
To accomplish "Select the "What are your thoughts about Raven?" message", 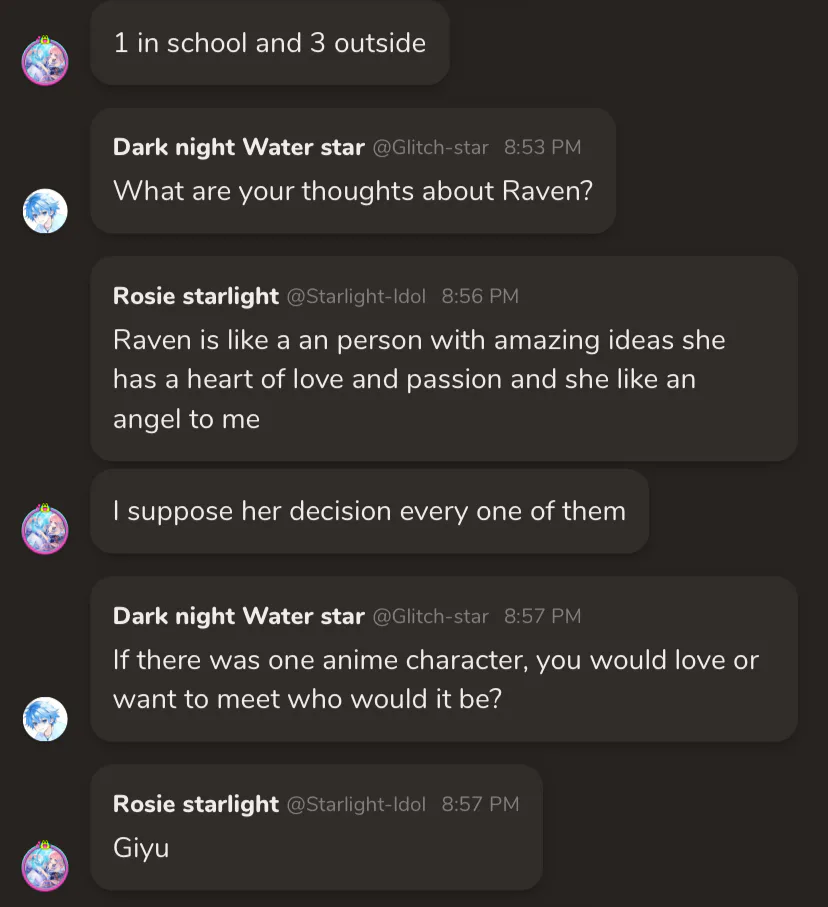I will point(352,190).
